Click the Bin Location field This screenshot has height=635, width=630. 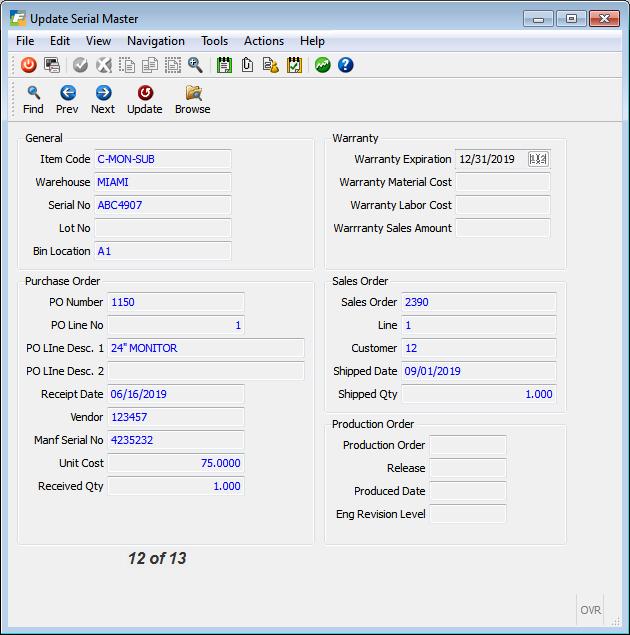(x=163, y=251)
